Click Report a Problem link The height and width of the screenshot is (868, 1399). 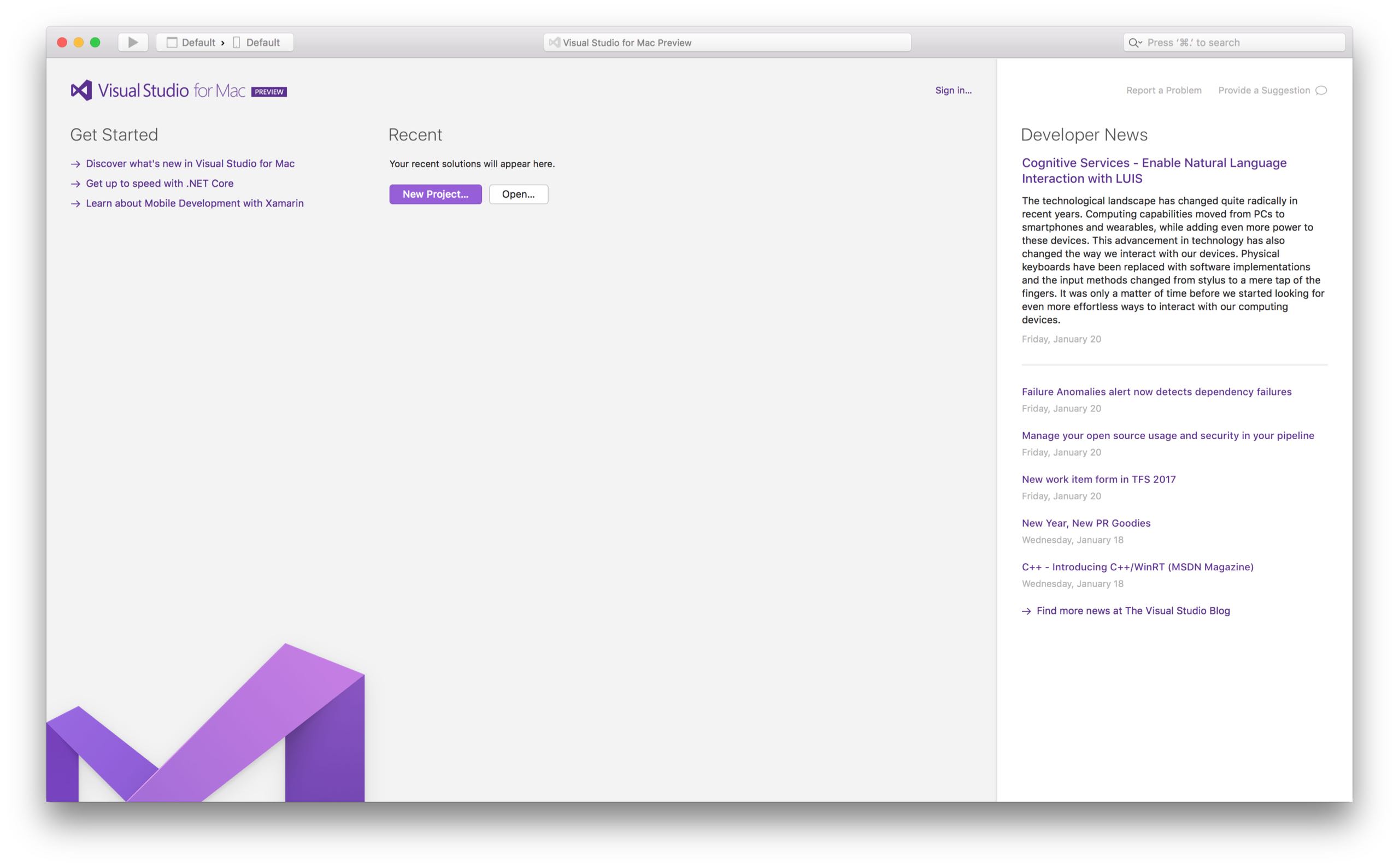pyautogui.click(x=1163, y=90)
